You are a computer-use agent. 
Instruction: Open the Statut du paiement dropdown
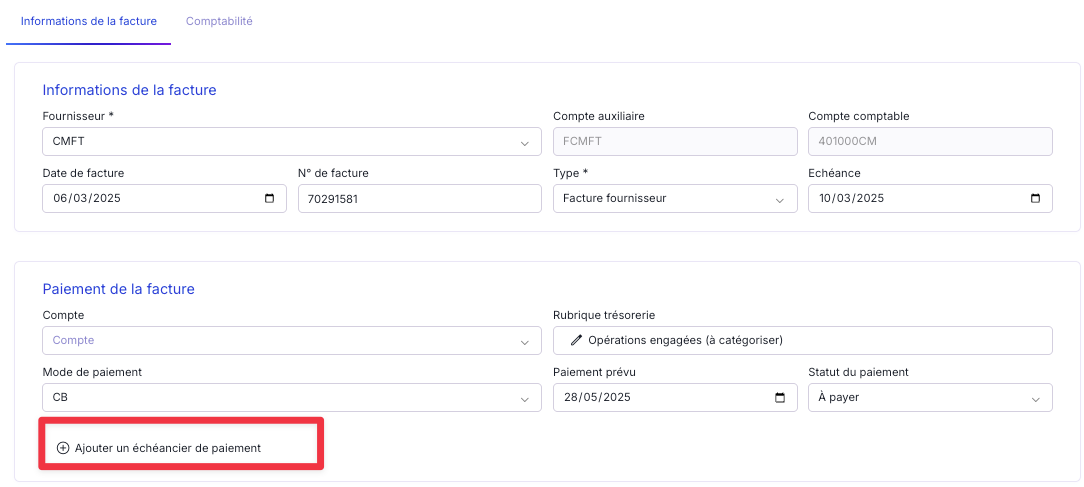pyautogui.click(x=930, y=398)
